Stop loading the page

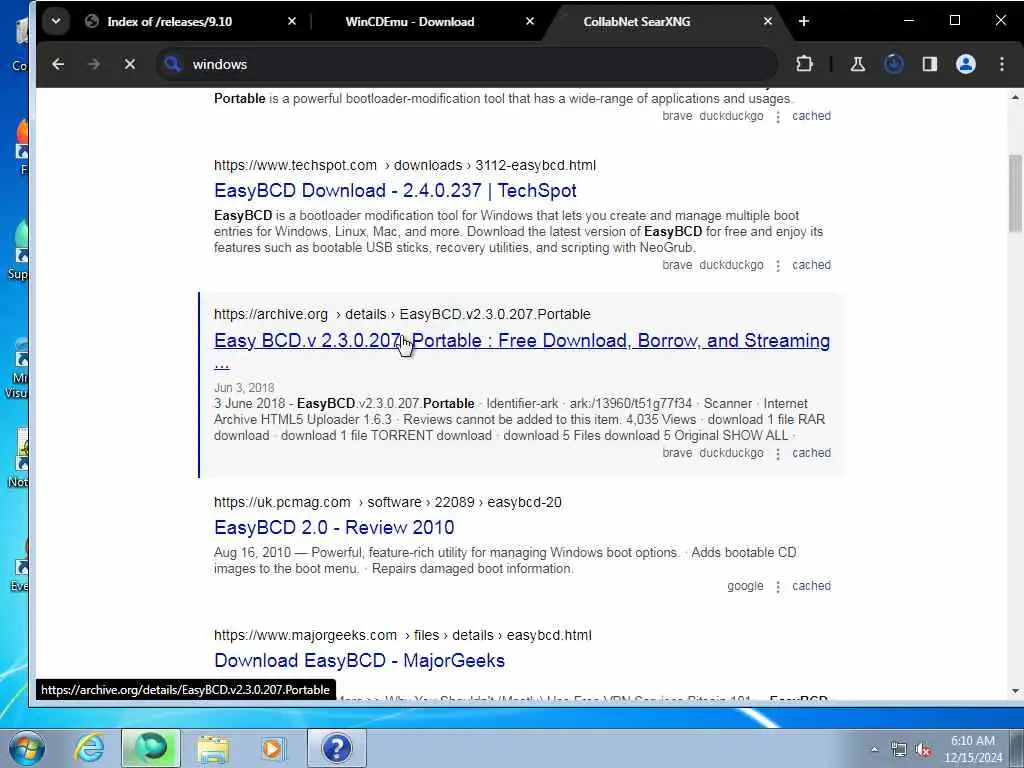[x=130, y=64]
